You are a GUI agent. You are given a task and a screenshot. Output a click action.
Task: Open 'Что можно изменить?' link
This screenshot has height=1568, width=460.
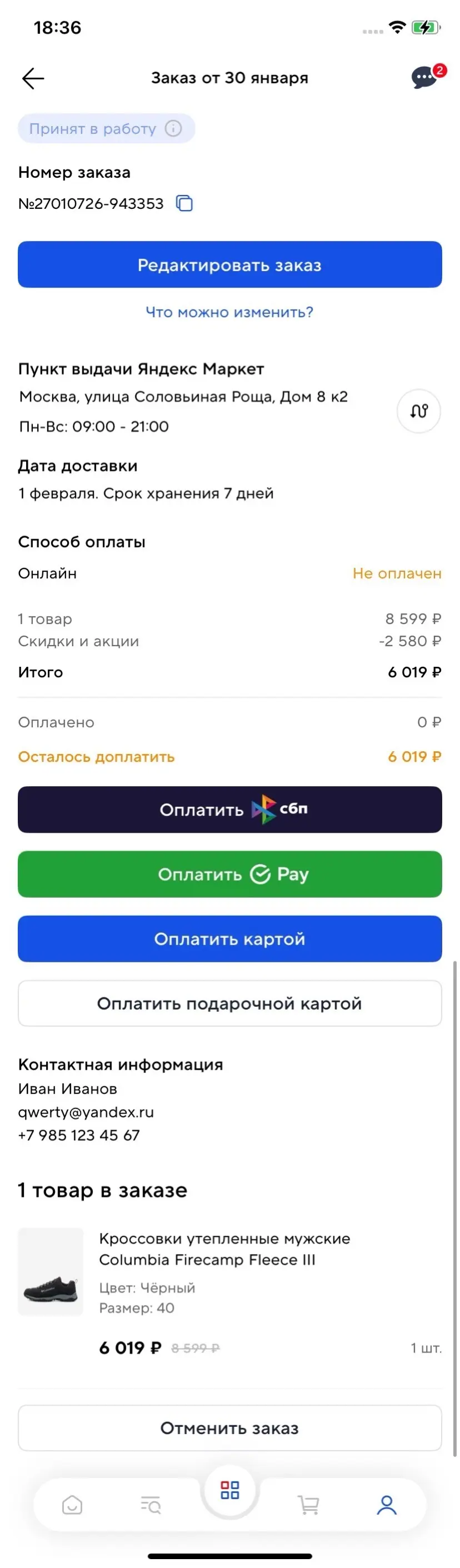click(229, 312)
